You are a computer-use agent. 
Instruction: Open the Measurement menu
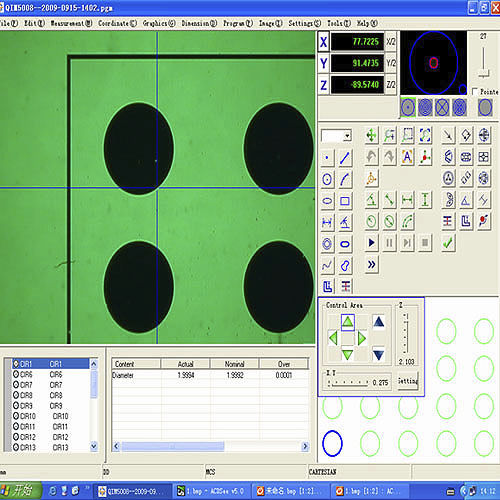tap(71, 23)
